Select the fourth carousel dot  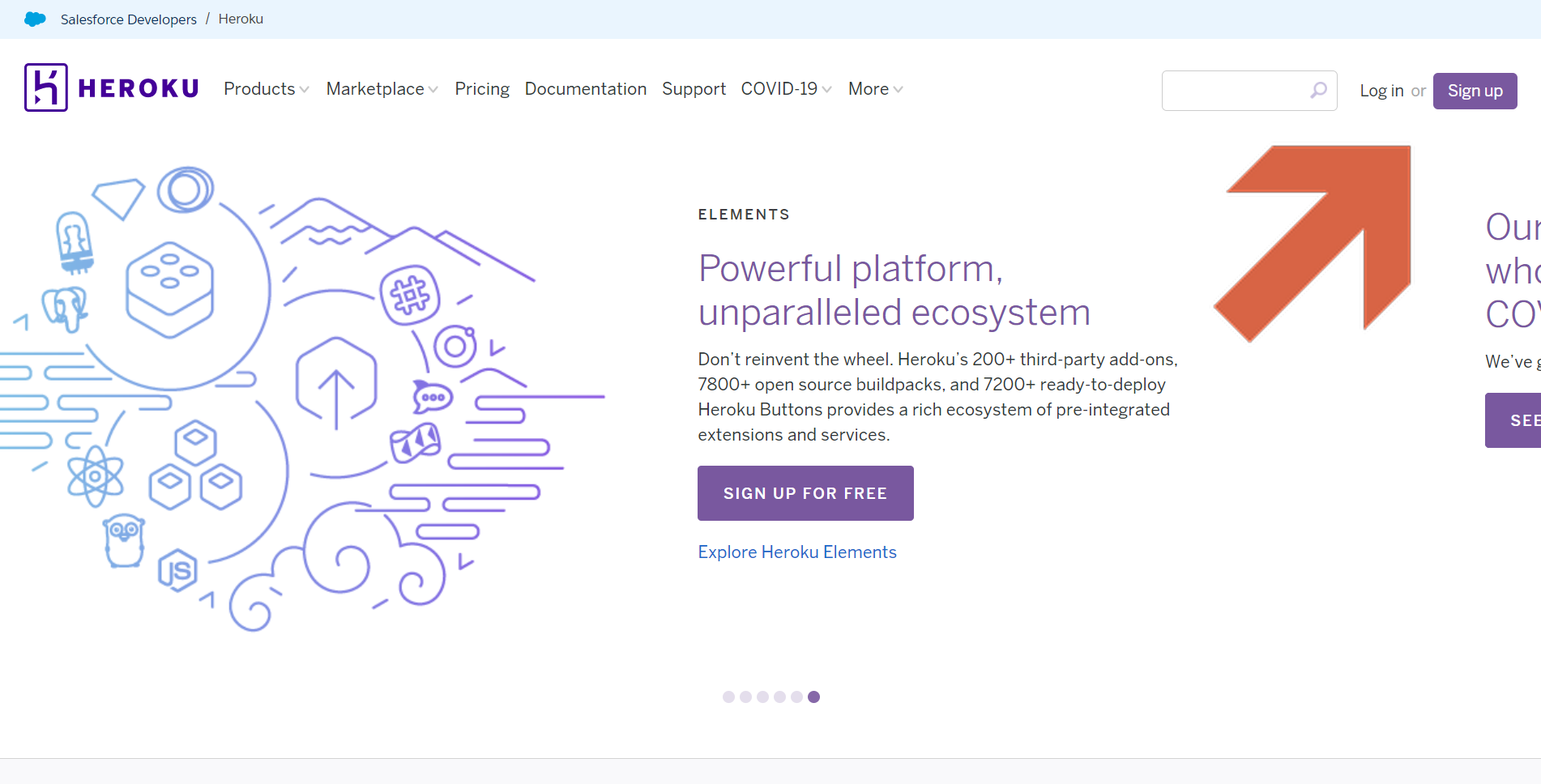[x=779, y=697]
